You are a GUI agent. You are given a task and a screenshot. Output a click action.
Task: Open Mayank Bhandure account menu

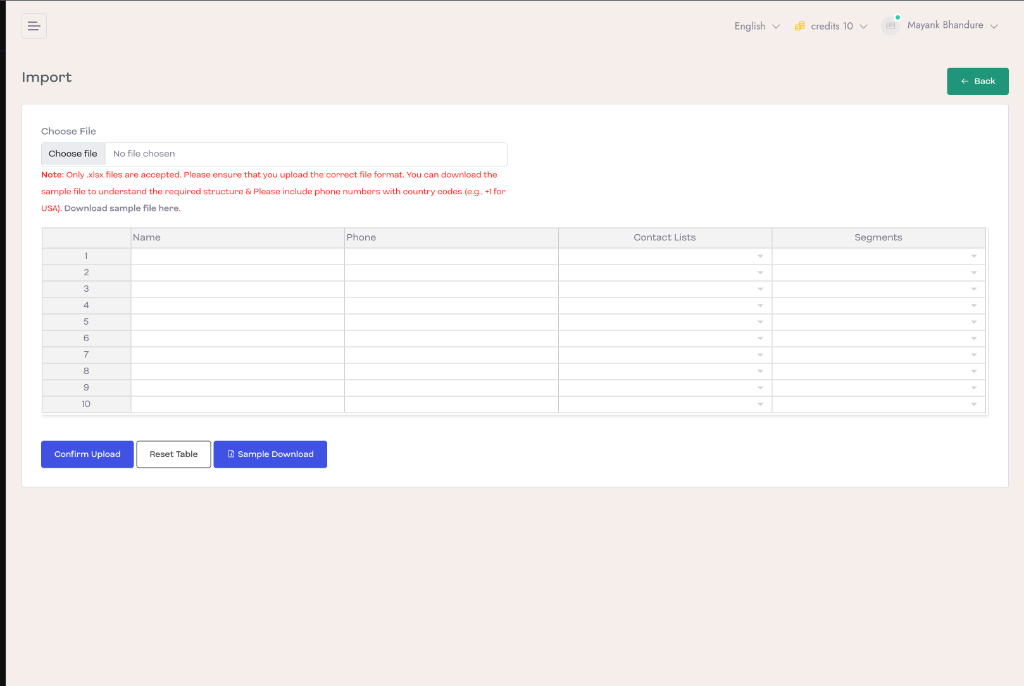point(952,25)
